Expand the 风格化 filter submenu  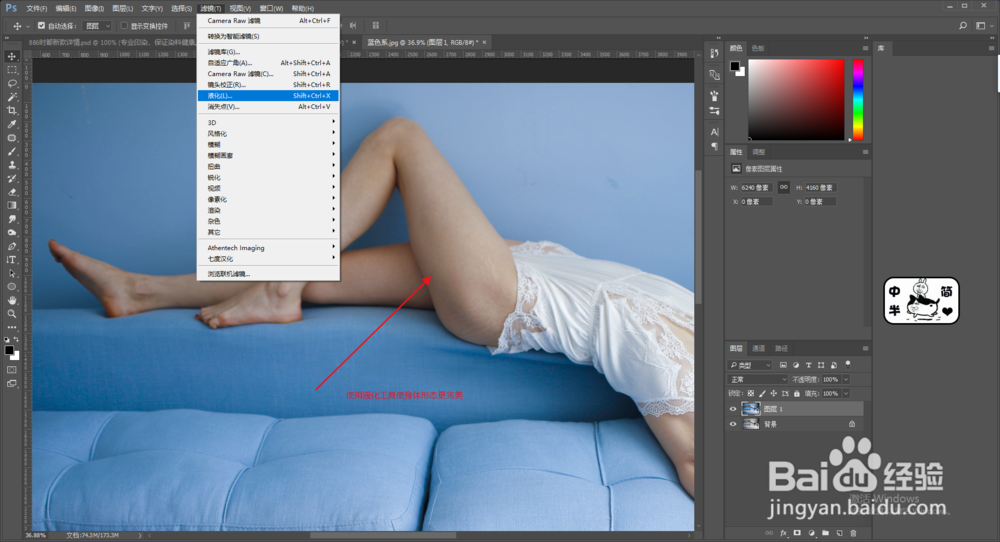tap(268, 133)
